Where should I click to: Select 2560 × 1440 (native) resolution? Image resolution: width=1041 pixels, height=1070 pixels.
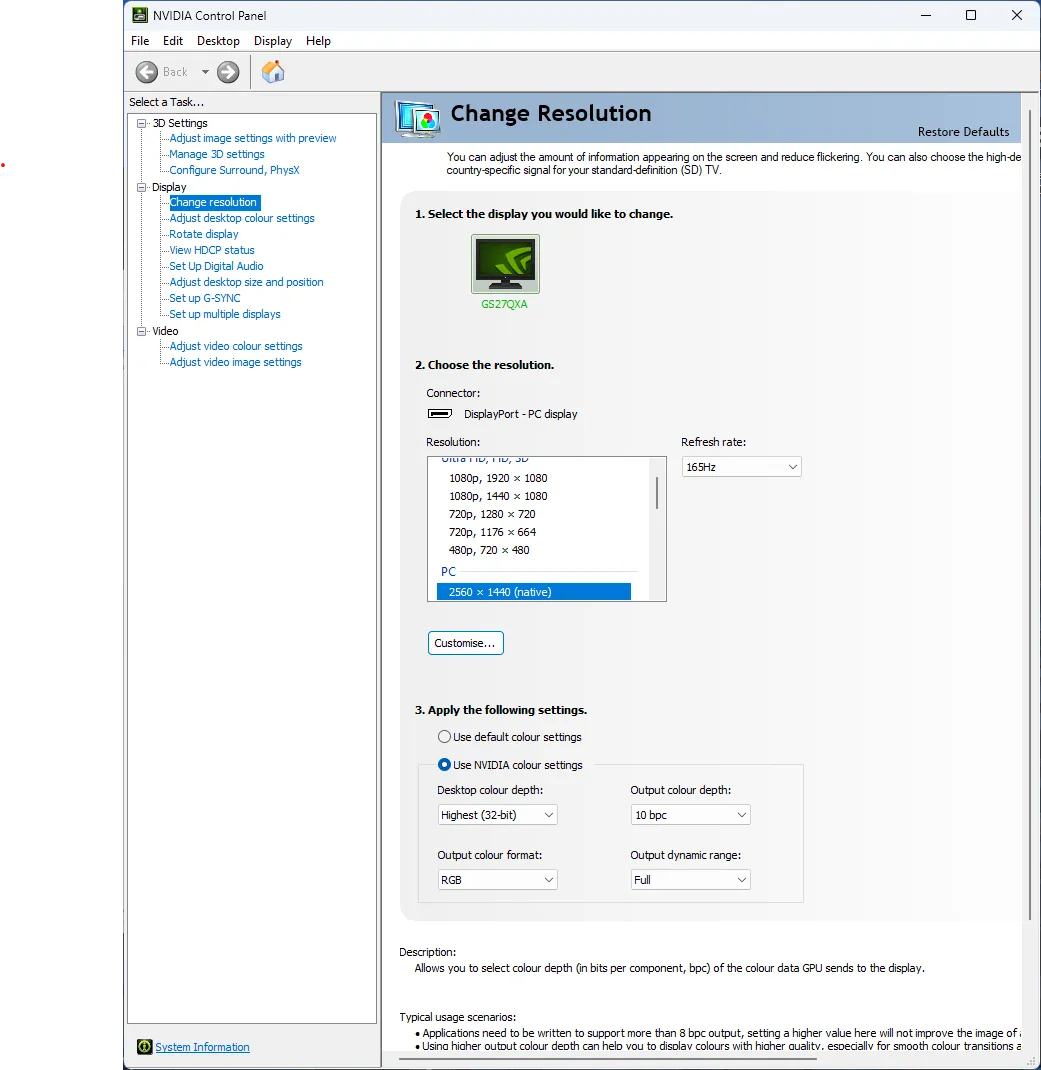coord(533,592)
